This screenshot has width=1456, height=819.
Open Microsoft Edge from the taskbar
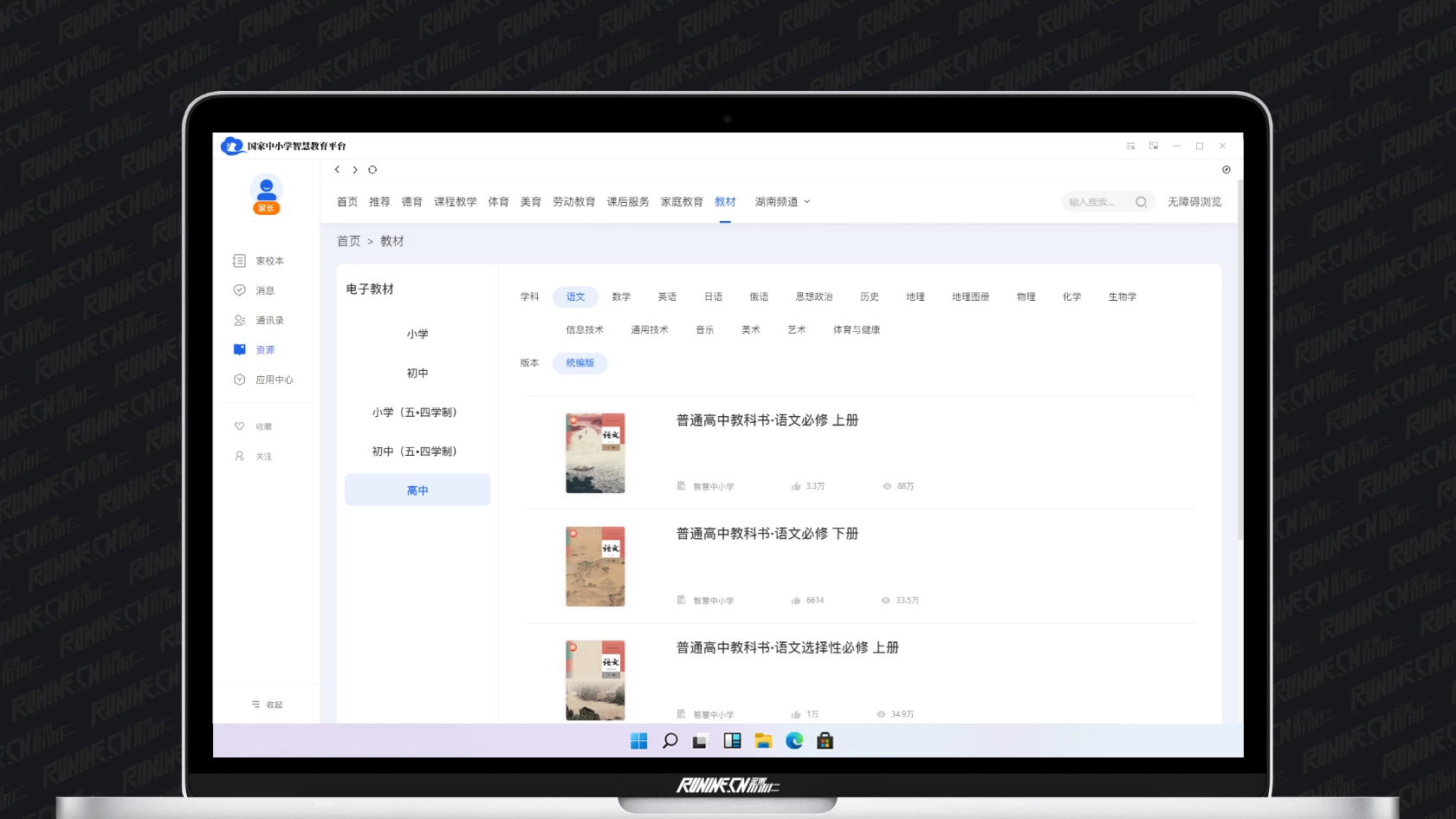click(794, 741)
